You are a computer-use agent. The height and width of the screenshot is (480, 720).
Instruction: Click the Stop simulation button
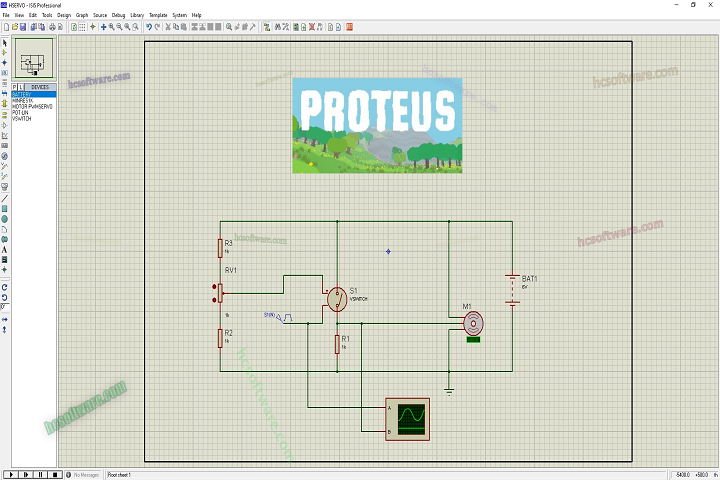click(55, 474)
